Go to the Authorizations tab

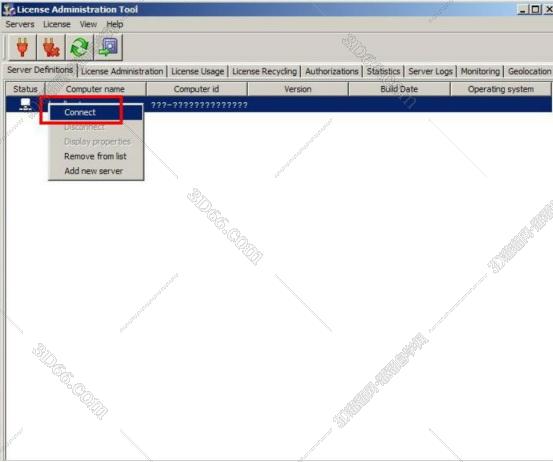coord(332,71)
